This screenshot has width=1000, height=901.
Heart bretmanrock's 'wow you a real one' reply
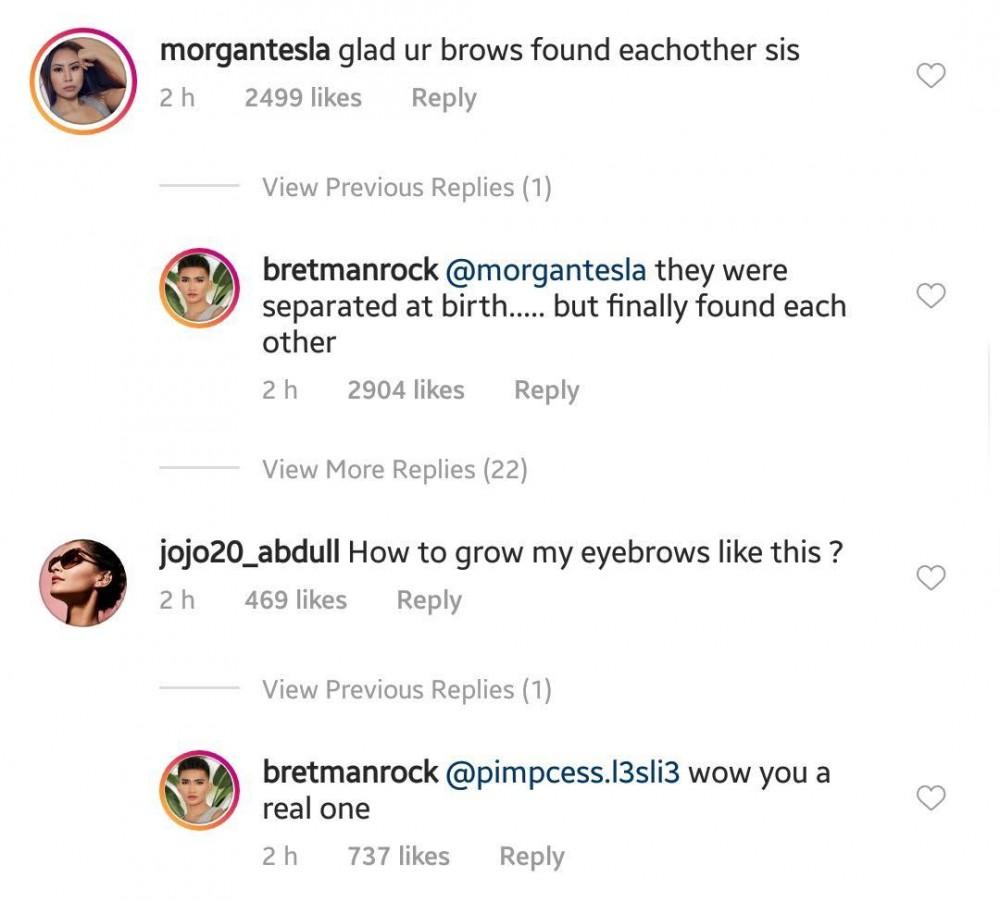(931, 798)
